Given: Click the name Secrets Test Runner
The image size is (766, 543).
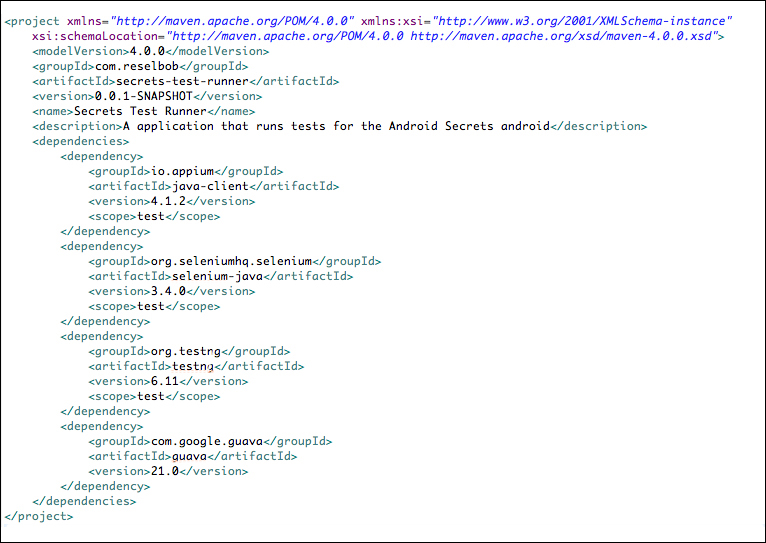Looking at the screenshot, I should tap(140, 111).
